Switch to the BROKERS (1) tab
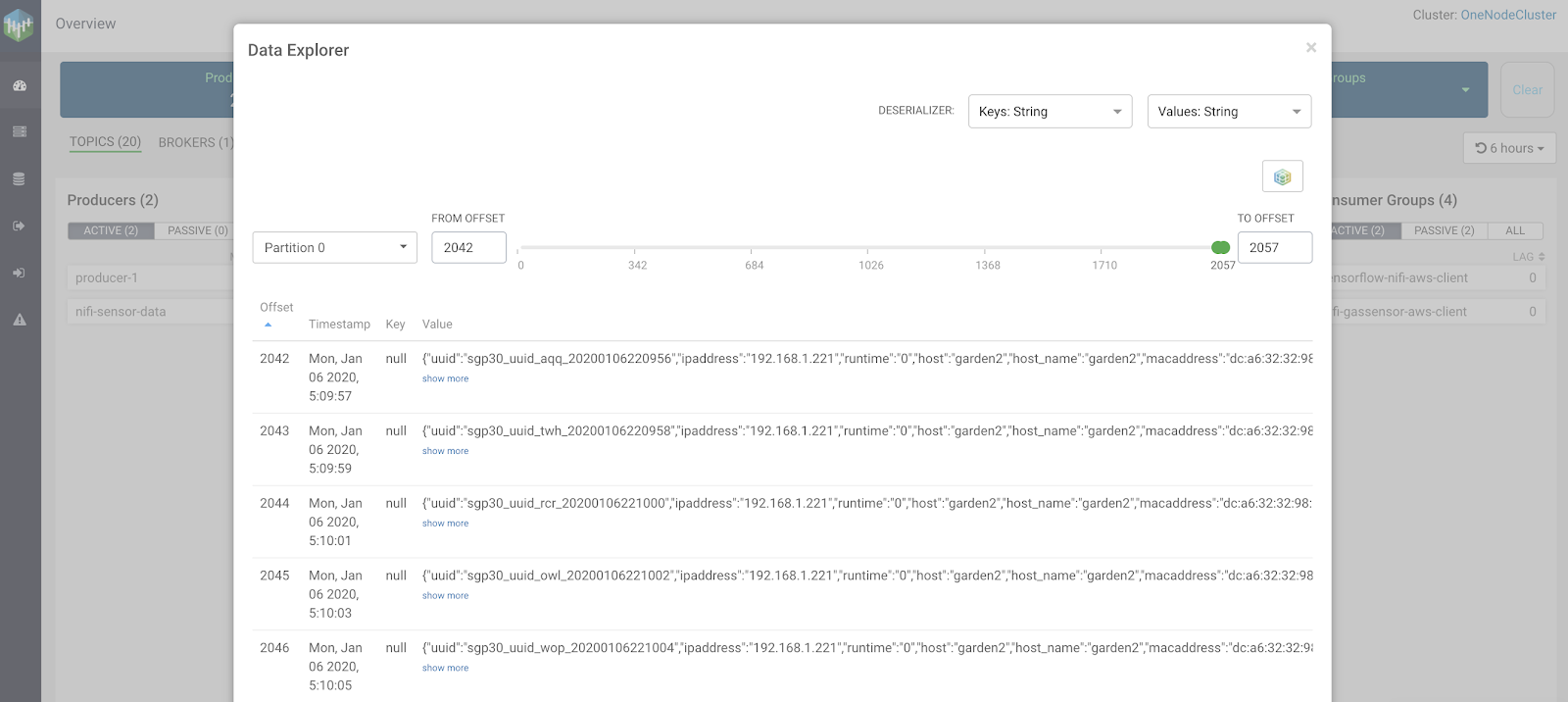Screen dimensions: 1568x702 click(195, 142)
